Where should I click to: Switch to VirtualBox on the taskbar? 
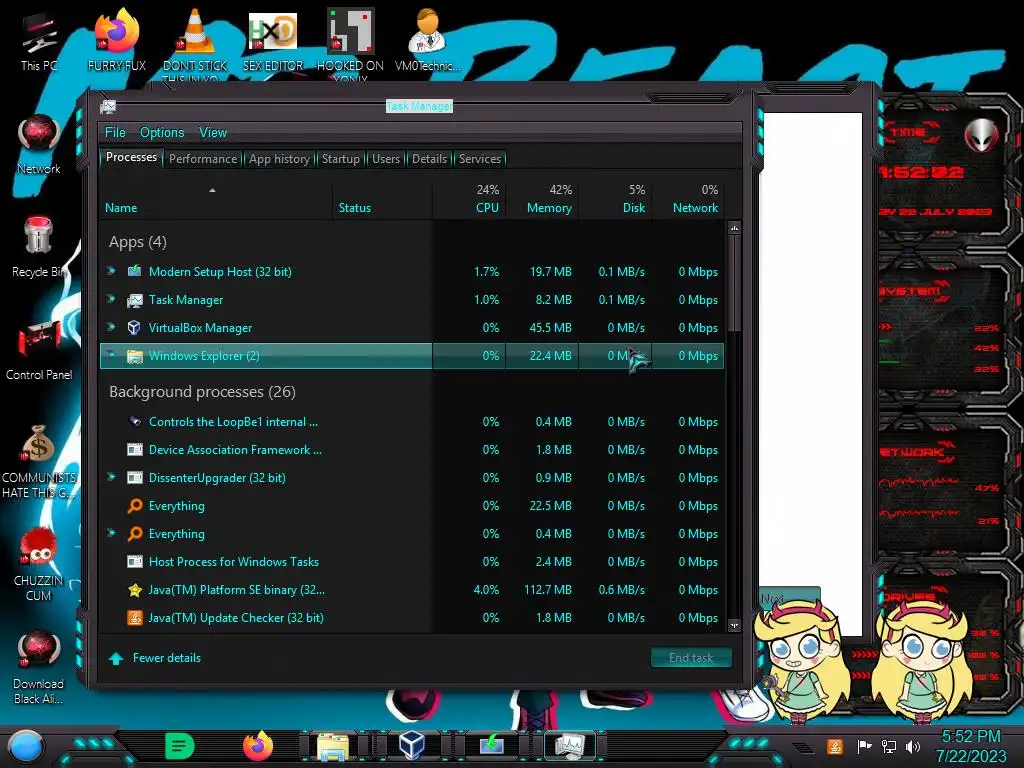click(412, 745)
